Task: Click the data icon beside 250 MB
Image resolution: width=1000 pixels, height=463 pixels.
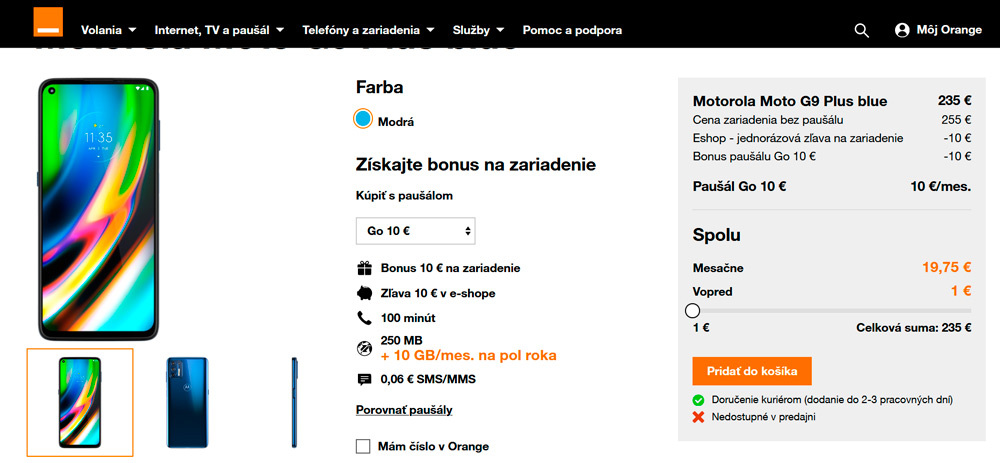Action: click(x=364, y=348)
